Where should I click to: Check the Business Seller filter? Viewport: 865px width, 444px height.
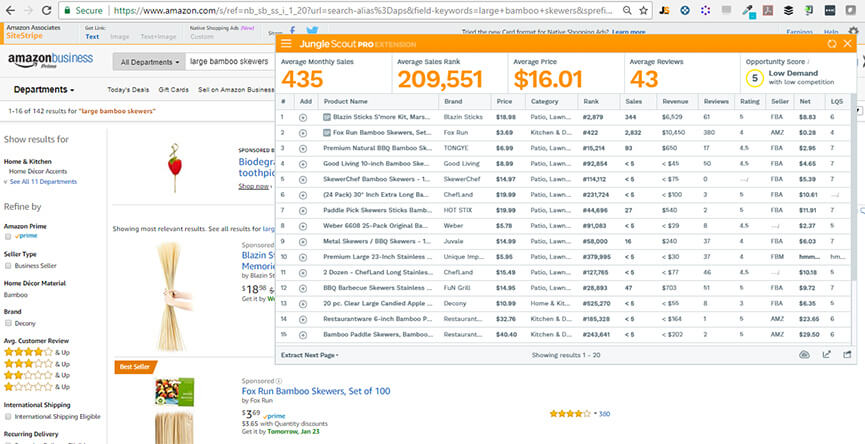[8, 267]
